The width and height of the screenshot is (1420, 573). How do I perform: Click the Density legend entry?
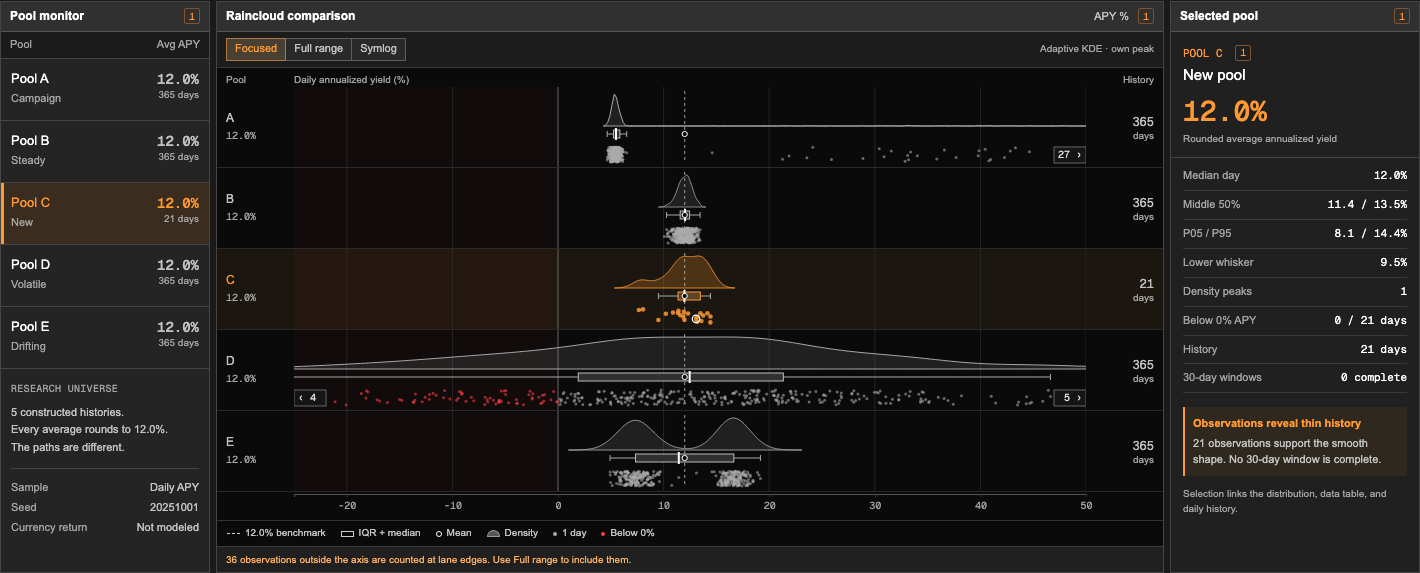(513, 533)
